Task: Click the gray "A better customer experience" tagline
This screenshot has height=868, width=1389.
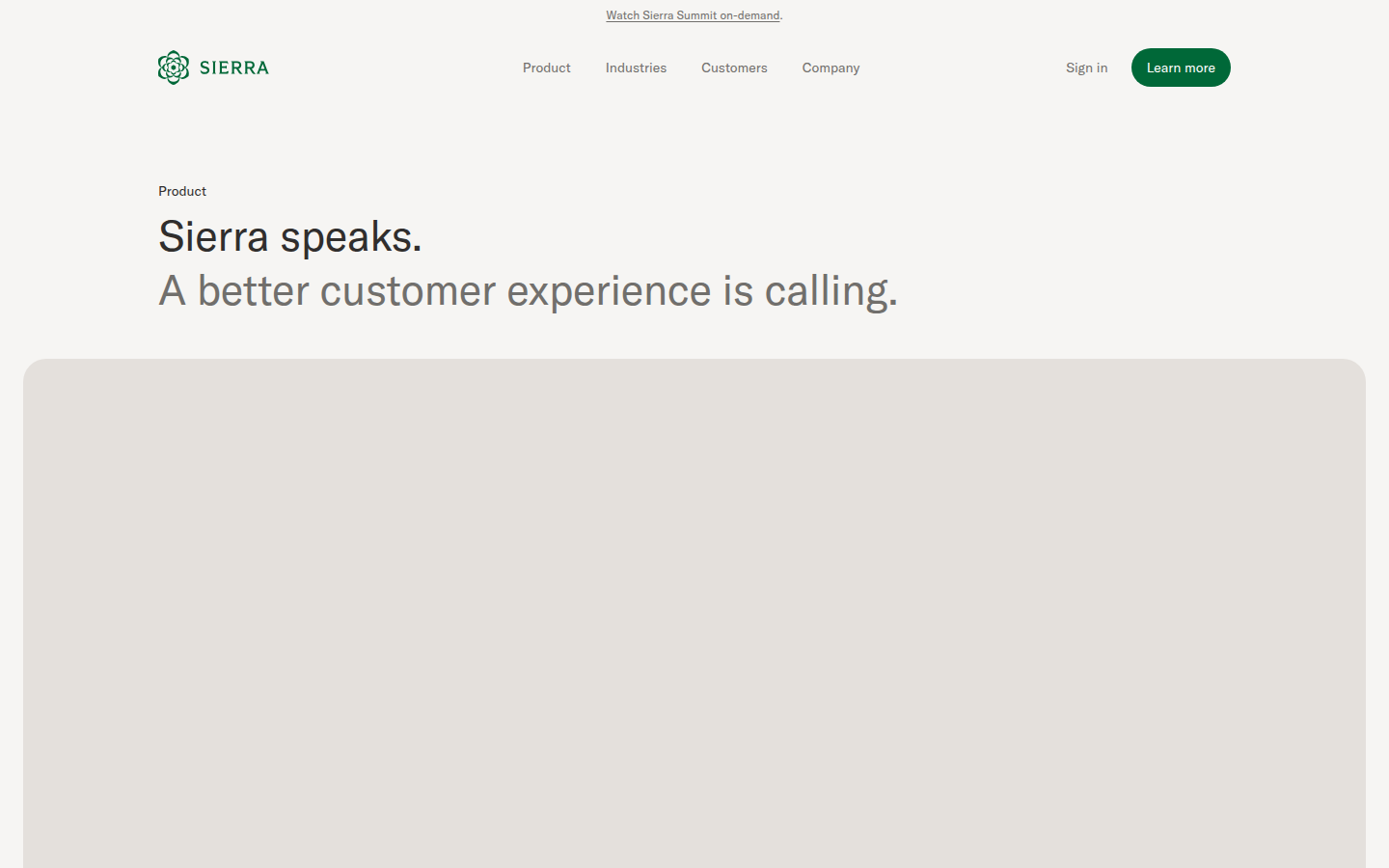Action: pyautogui.click(x=528, y=291)
